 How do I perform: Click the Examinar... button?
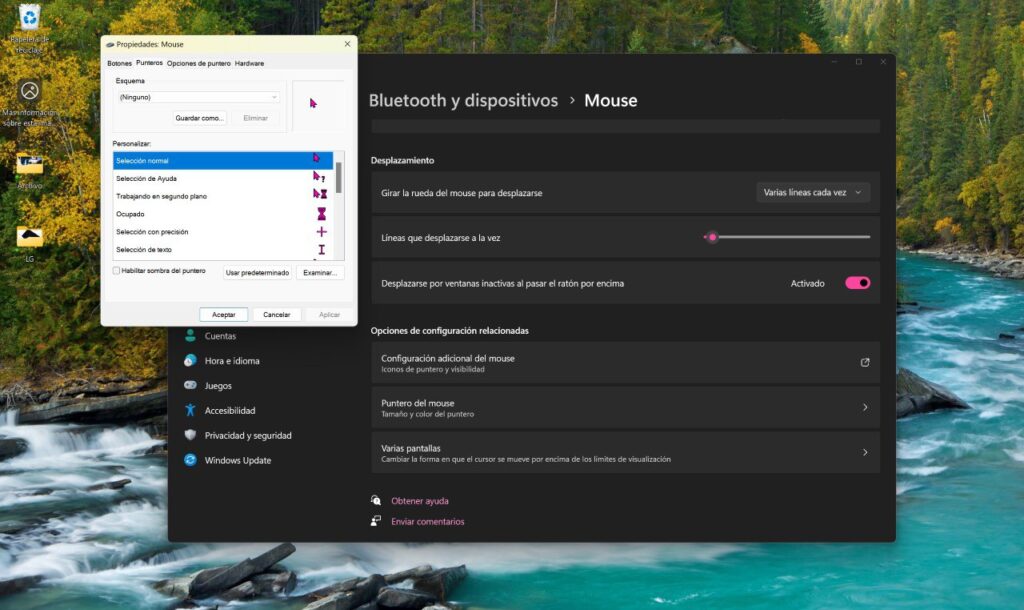(320, 272)
